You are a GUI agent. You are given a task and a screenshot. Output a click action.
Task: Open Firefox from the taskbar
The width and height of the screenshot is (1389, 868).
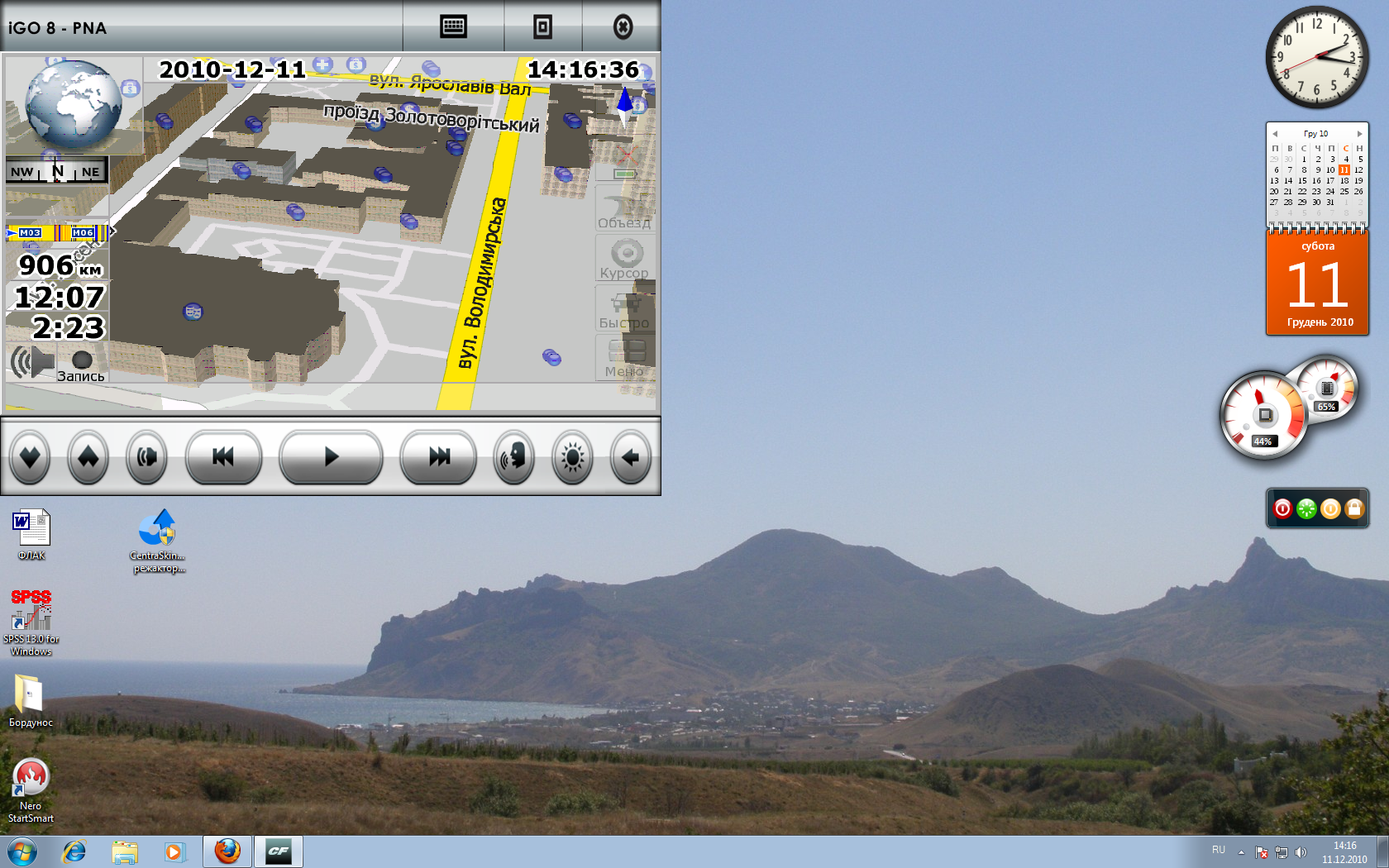point(227,851)
